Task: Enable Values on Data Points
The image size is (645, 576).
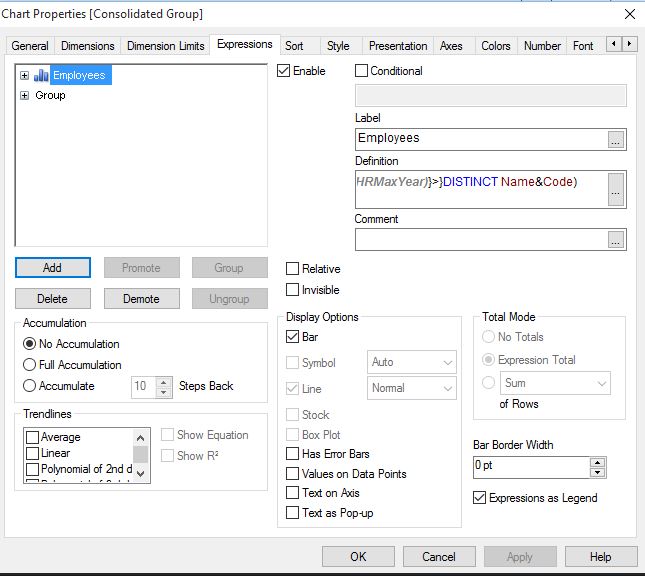Action: point(292,474)
